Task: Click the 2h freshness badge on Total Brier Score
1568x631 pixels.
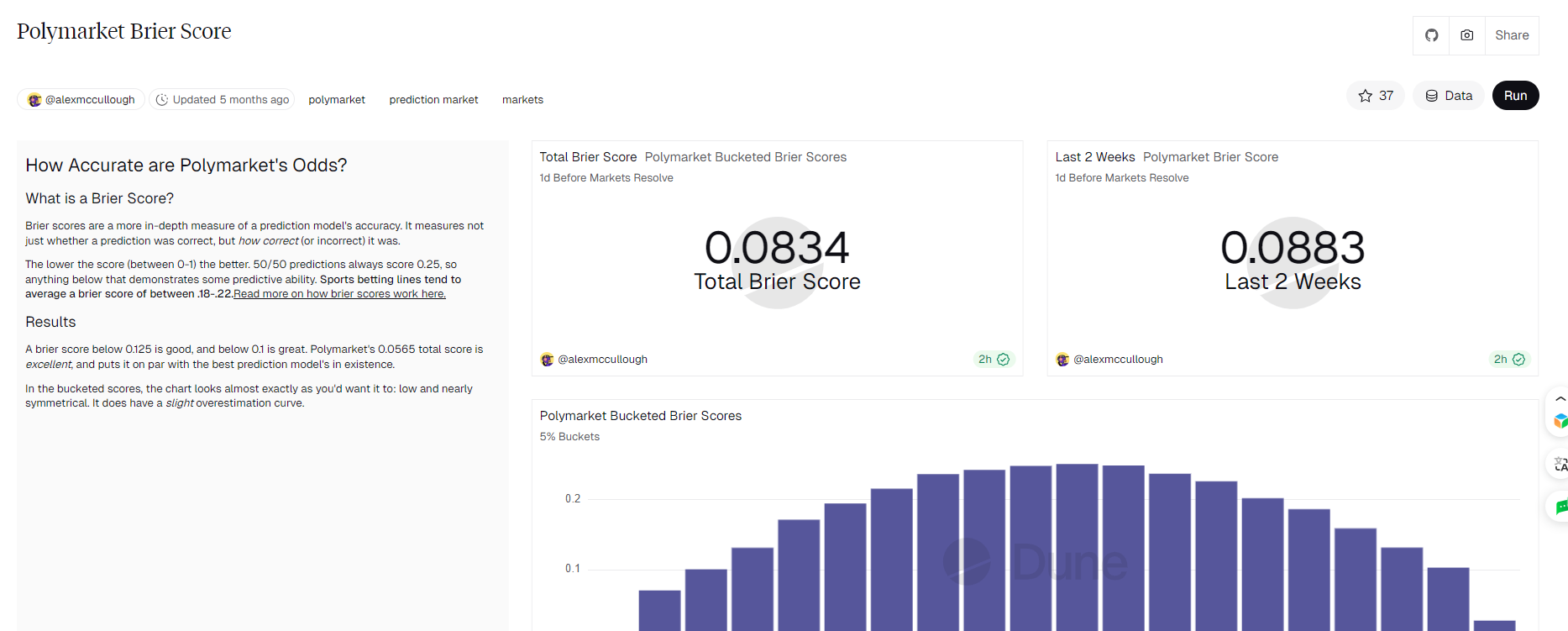Action: [993, 360]
